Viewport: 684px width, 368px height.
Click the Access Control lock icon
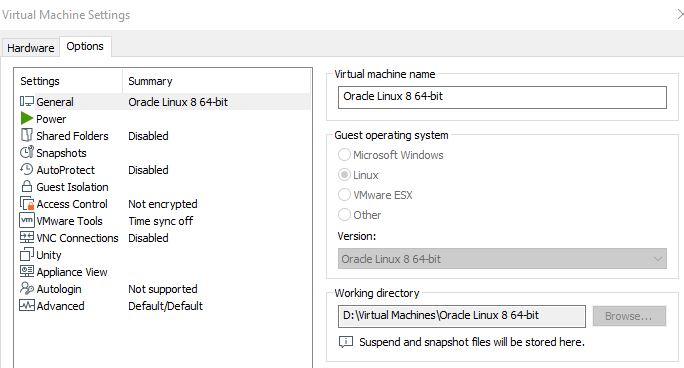tap(27, 204)
